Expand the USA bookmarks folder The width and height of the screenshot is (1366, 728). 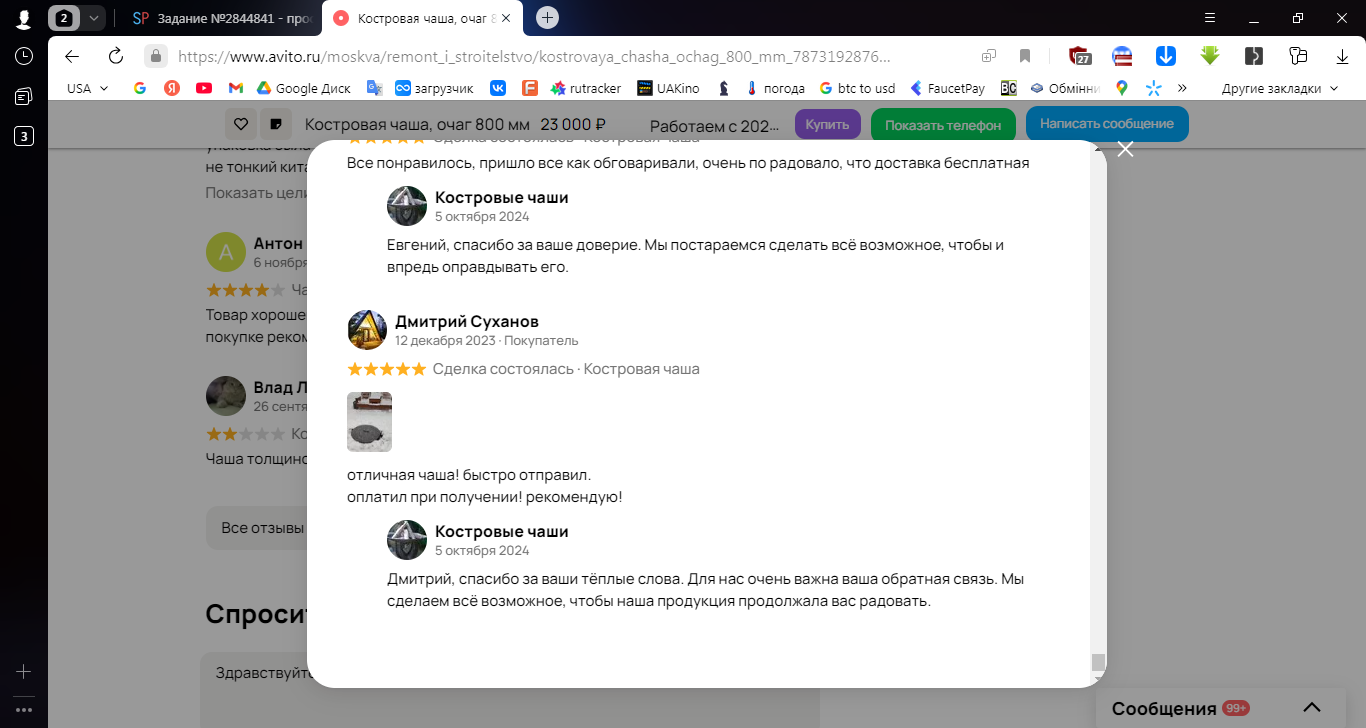[x=88, y=88]
